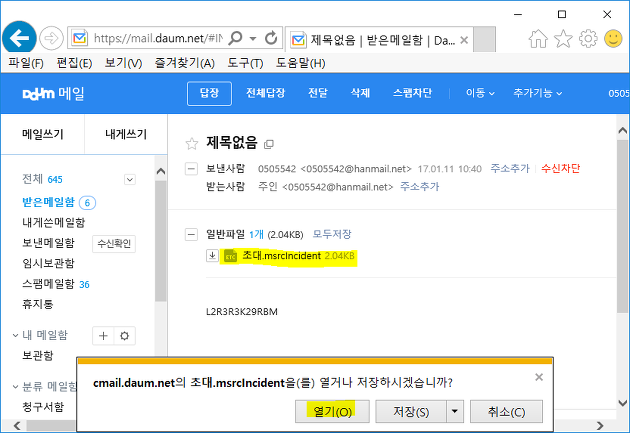Viewport: 630px width, 433px height.
Task: Click 주소추가 next to sender
Action: 510,168
